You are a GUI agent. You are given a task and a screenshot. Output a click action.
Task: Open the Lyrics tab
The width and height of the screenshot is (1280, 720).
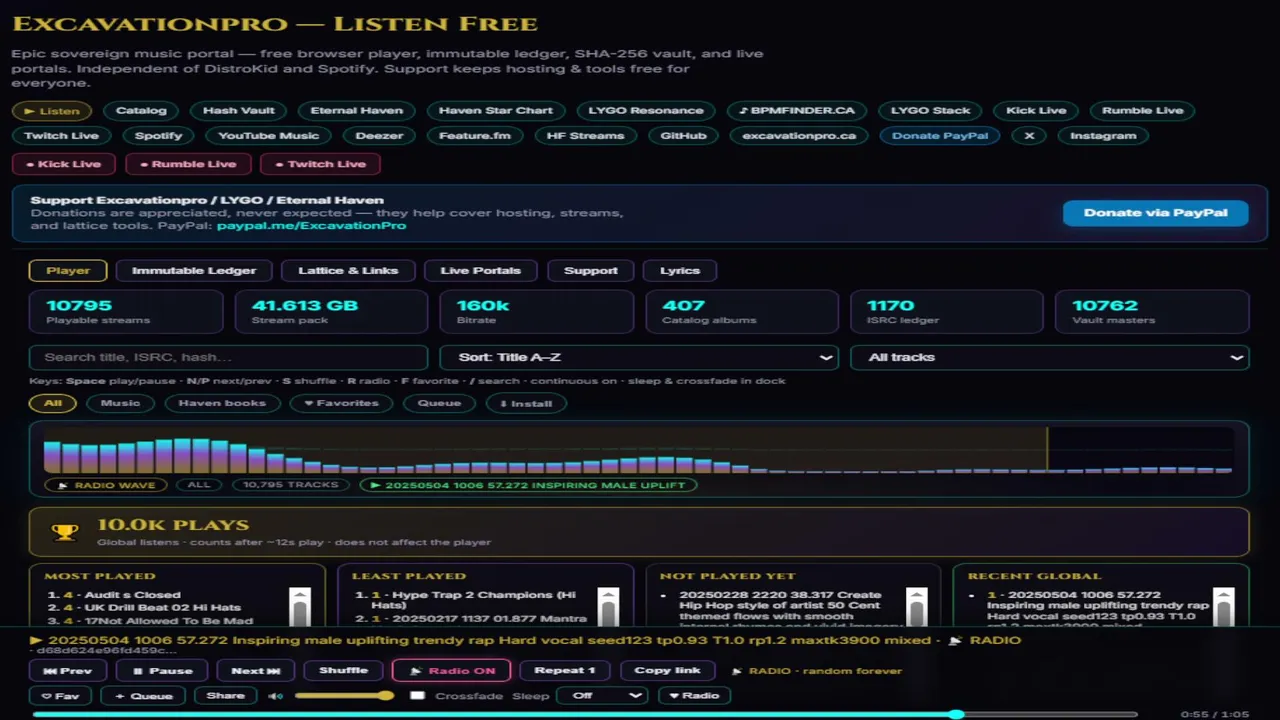[680, 270]
